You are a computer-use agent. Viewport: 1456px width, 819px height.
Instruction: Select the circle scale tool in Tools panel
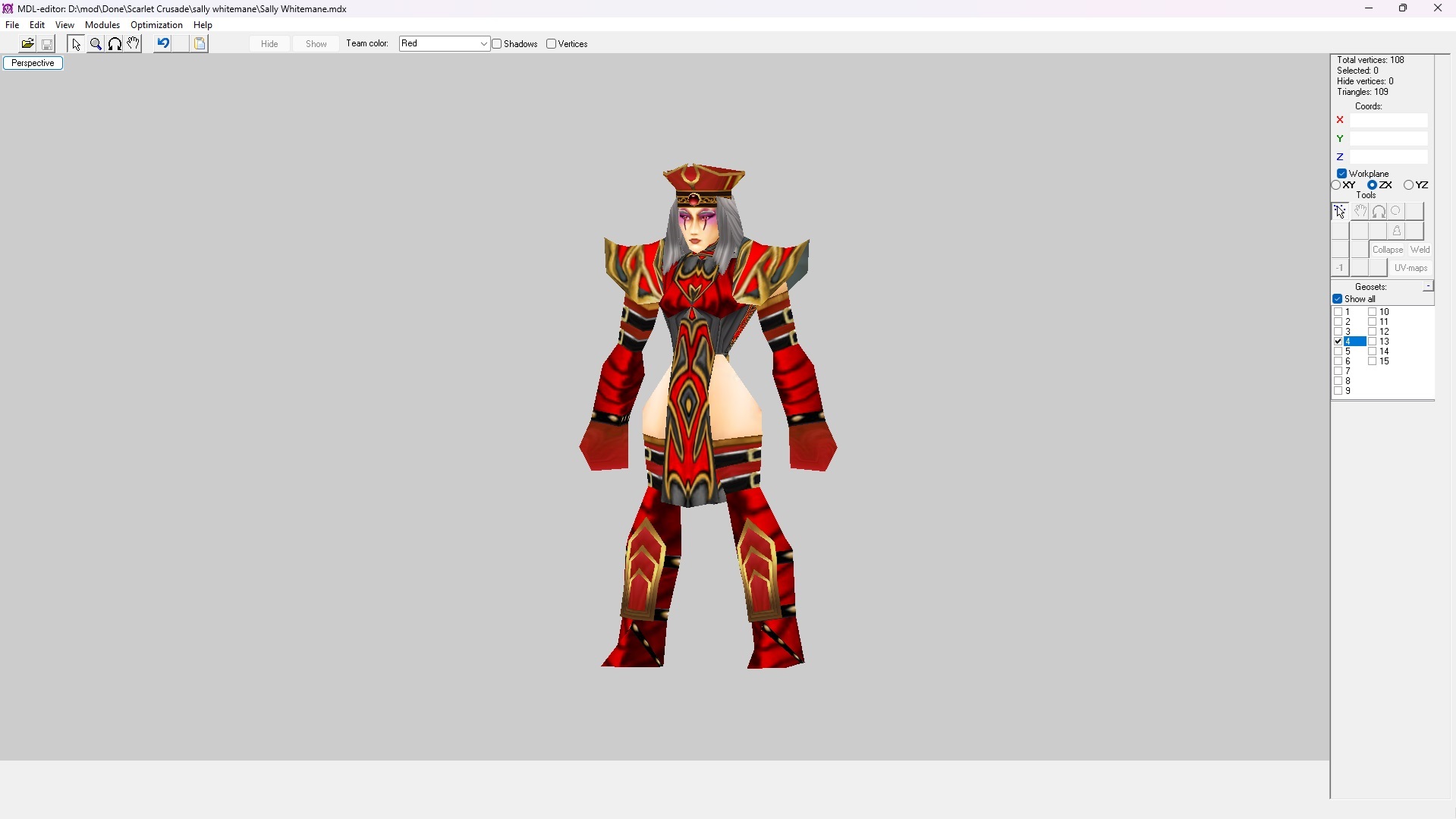click(x=1398, y=212)
